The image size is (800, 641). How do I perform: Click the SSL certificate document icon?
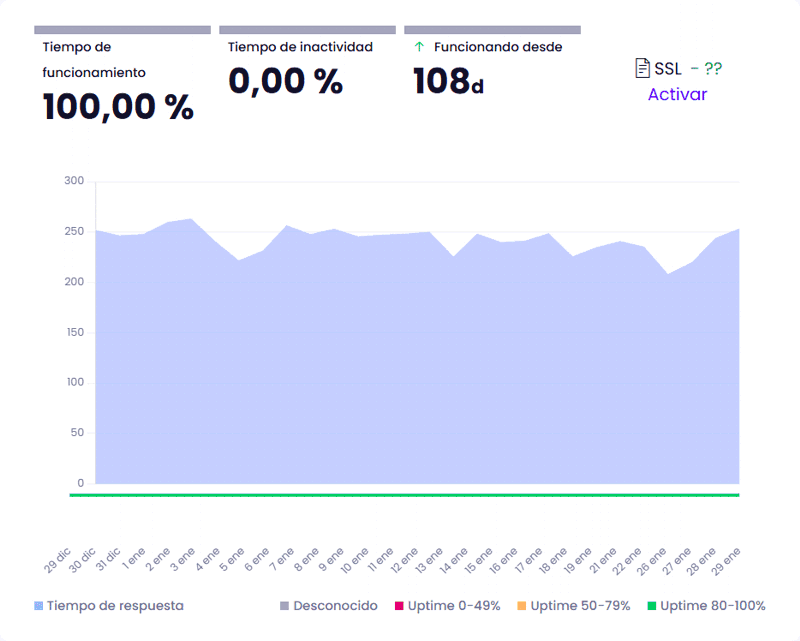pos(643,68)
